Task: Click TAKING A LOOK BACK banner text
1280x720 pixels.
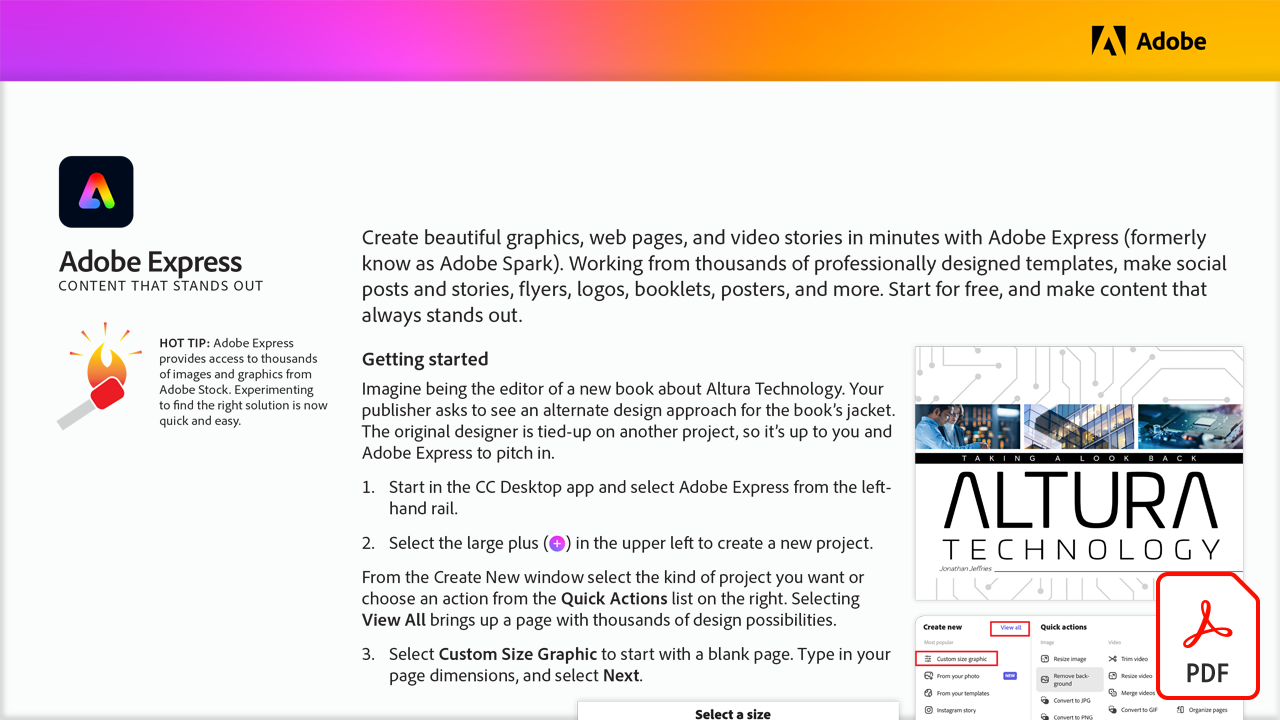Action: tap(1079, 458)
